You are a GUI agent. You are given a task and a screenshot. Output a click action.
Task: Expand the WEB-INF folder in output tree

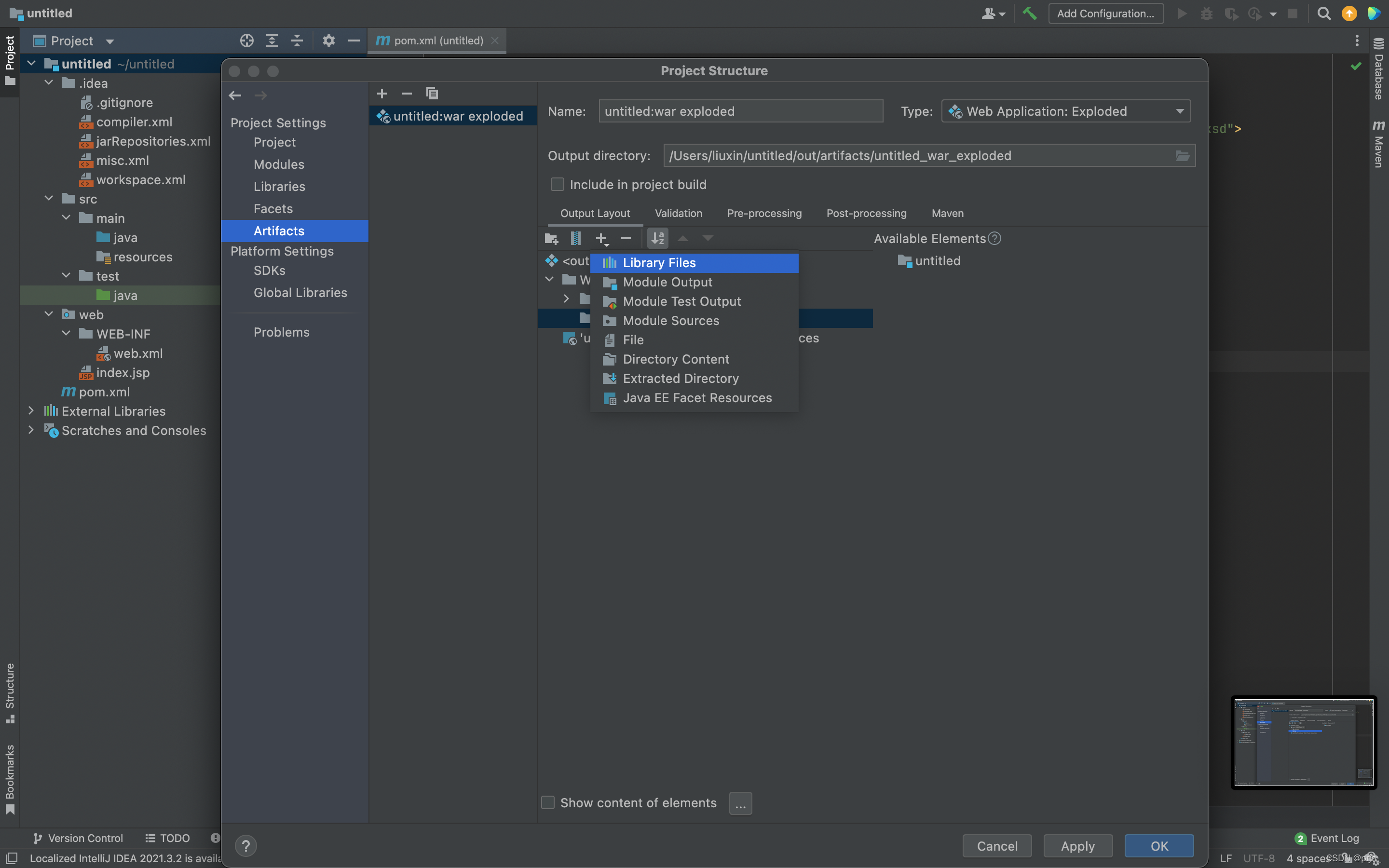click(566, 300)
